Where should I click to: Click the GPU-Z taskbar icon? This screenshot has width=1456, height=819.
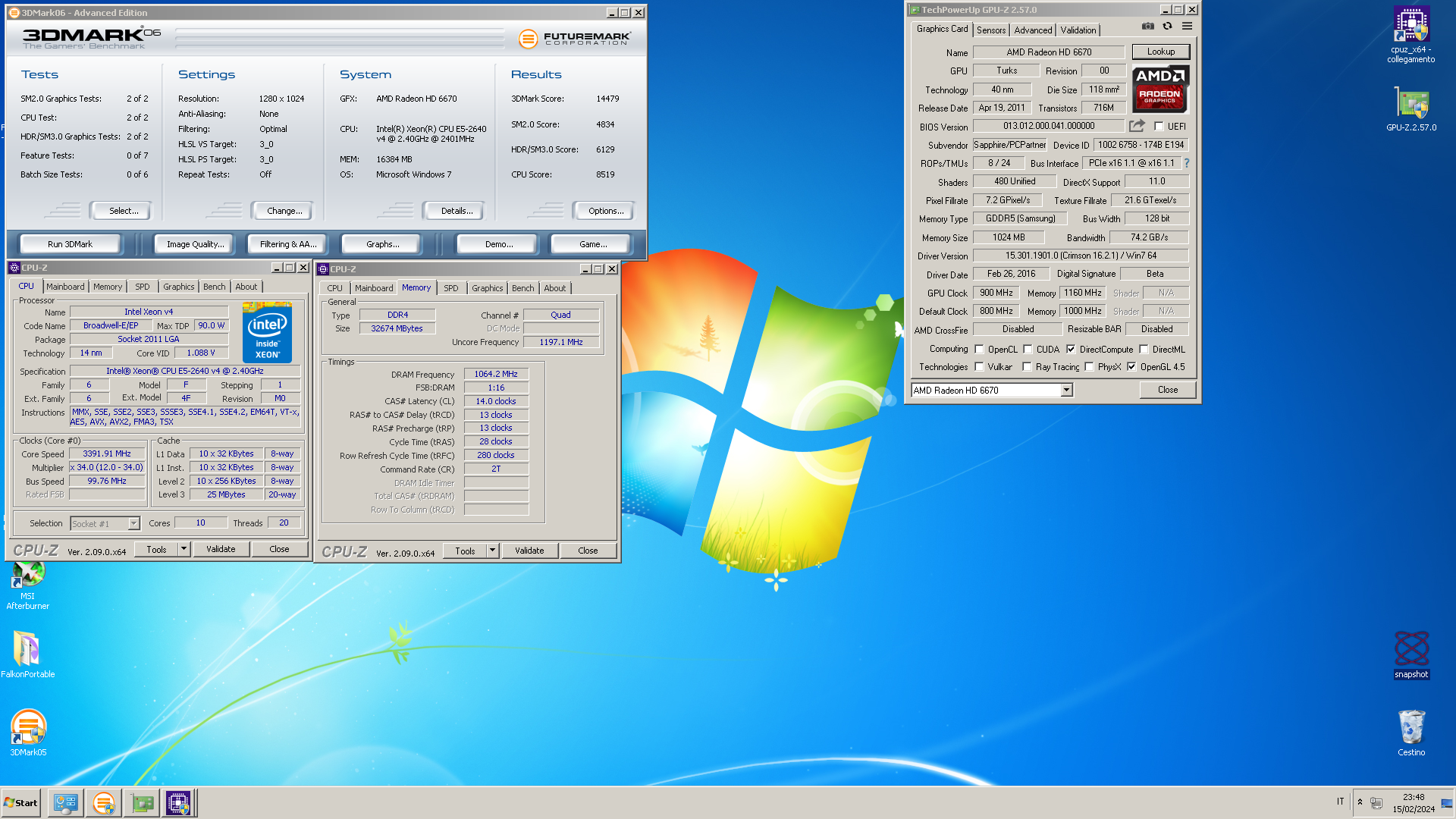click(x=142, y=802)
